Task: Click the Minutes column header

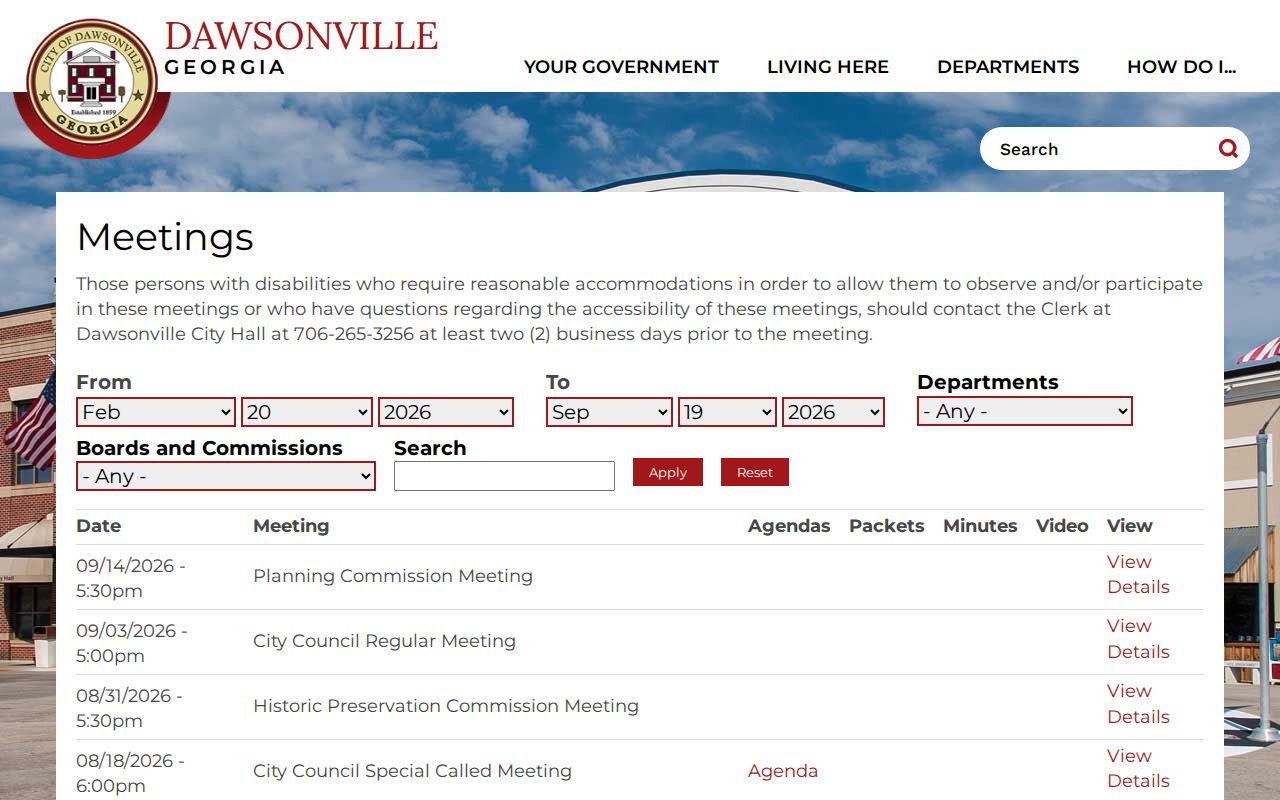Action: click(x=980, y=526)
